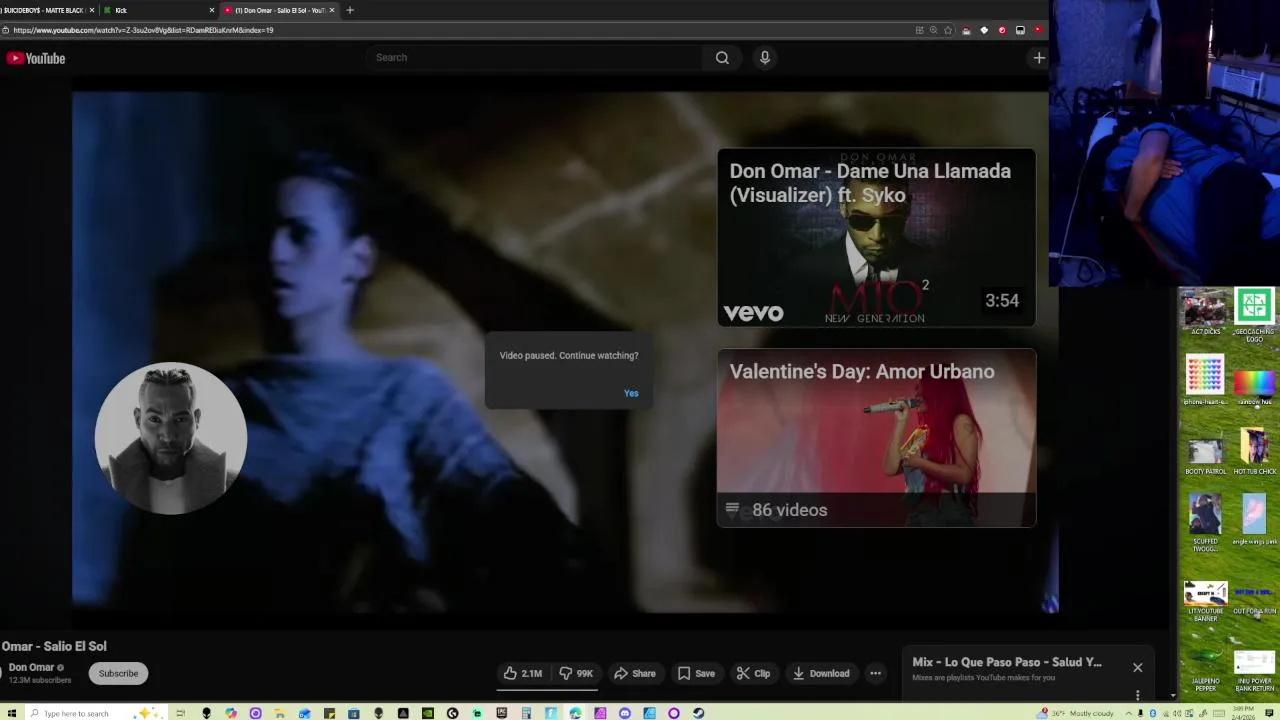Click the Mix - Lo Que Paso Paso title
Viewport: 1280px width, 720px height.
[x=1007, y=662]
